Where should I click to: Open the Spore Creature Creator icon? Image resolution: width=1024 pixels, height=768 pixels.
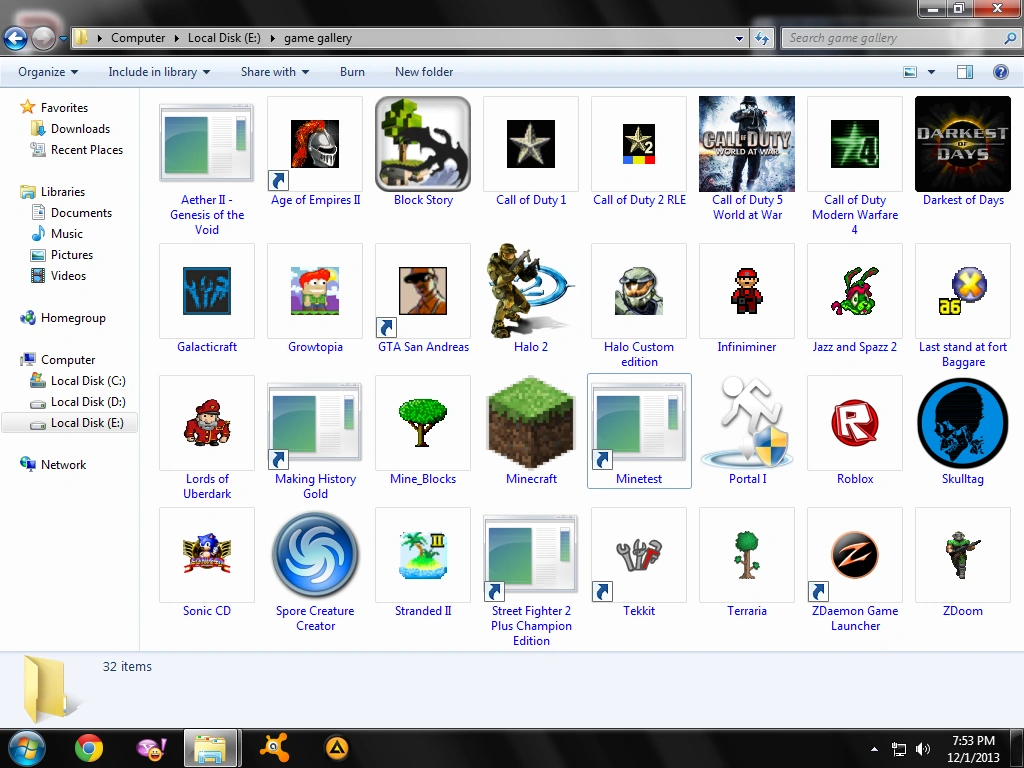[315, 555]
